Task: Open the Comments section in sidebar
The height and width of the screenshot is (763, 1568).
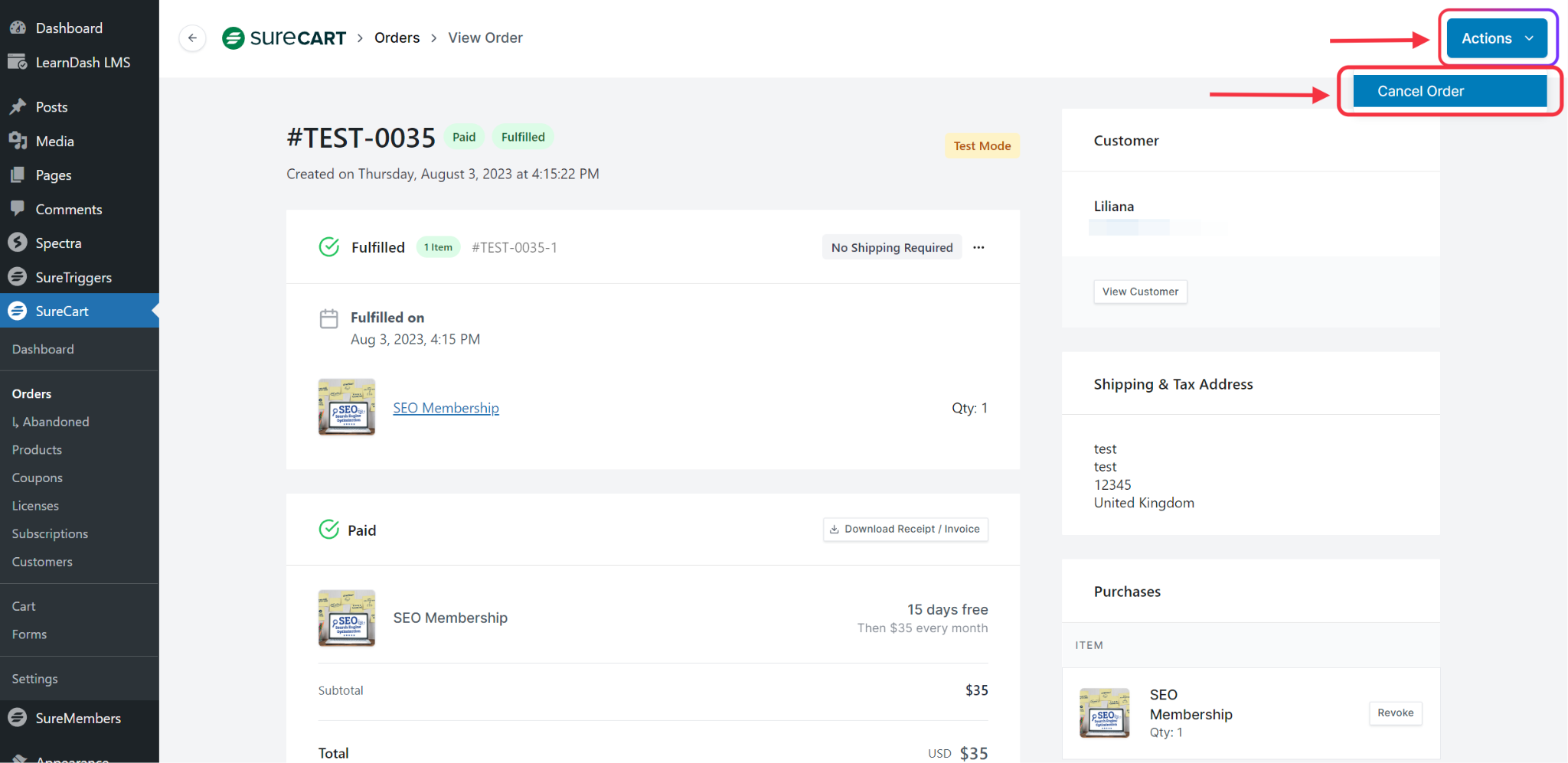Action: (68, 209)
